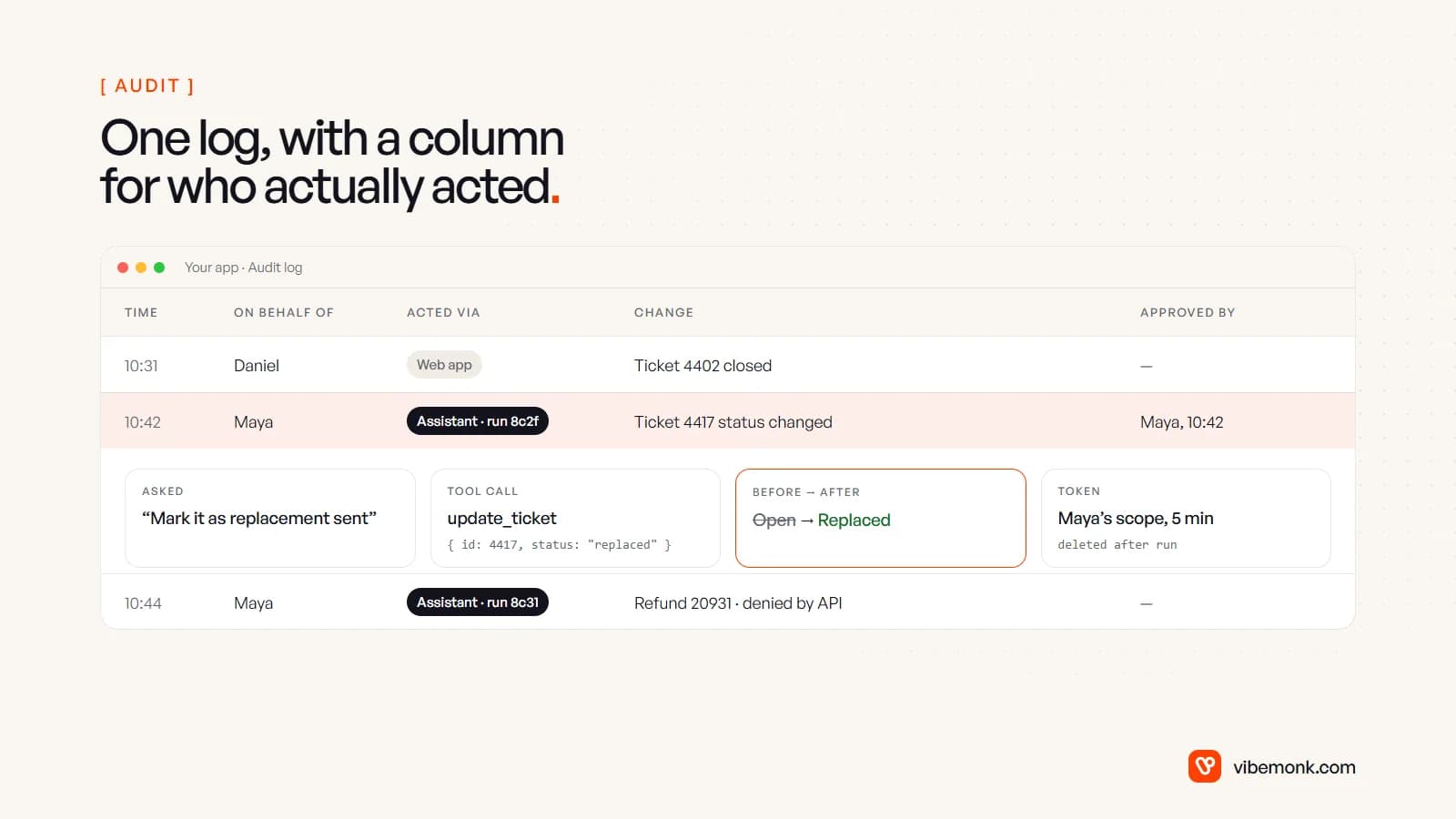Click the update_ticket tool call name

(501, 519)
